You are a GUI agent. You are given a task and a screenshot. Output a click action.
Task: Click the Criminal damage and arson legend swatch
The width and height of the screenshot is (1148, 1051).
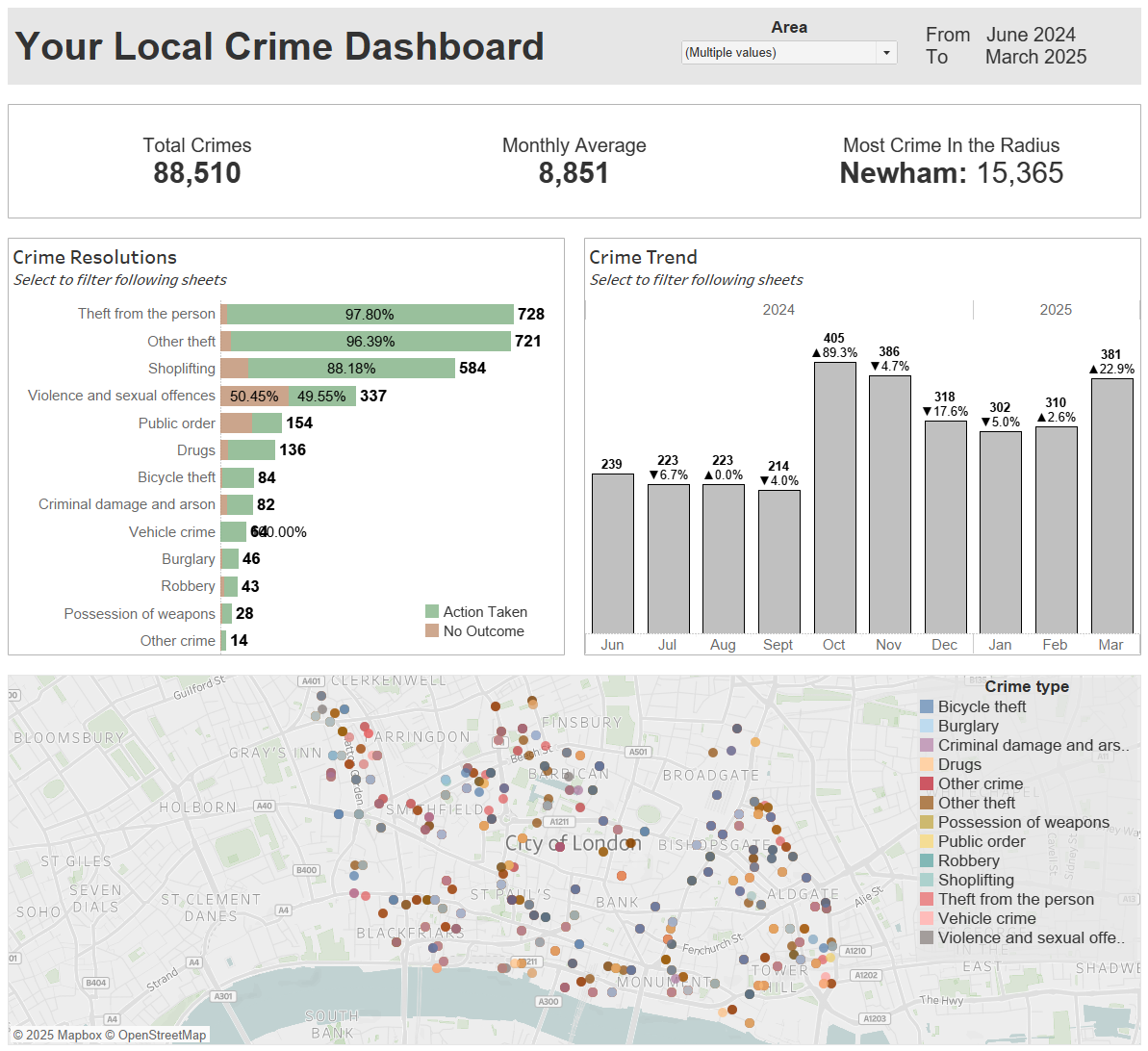click(x=927, y=745)
